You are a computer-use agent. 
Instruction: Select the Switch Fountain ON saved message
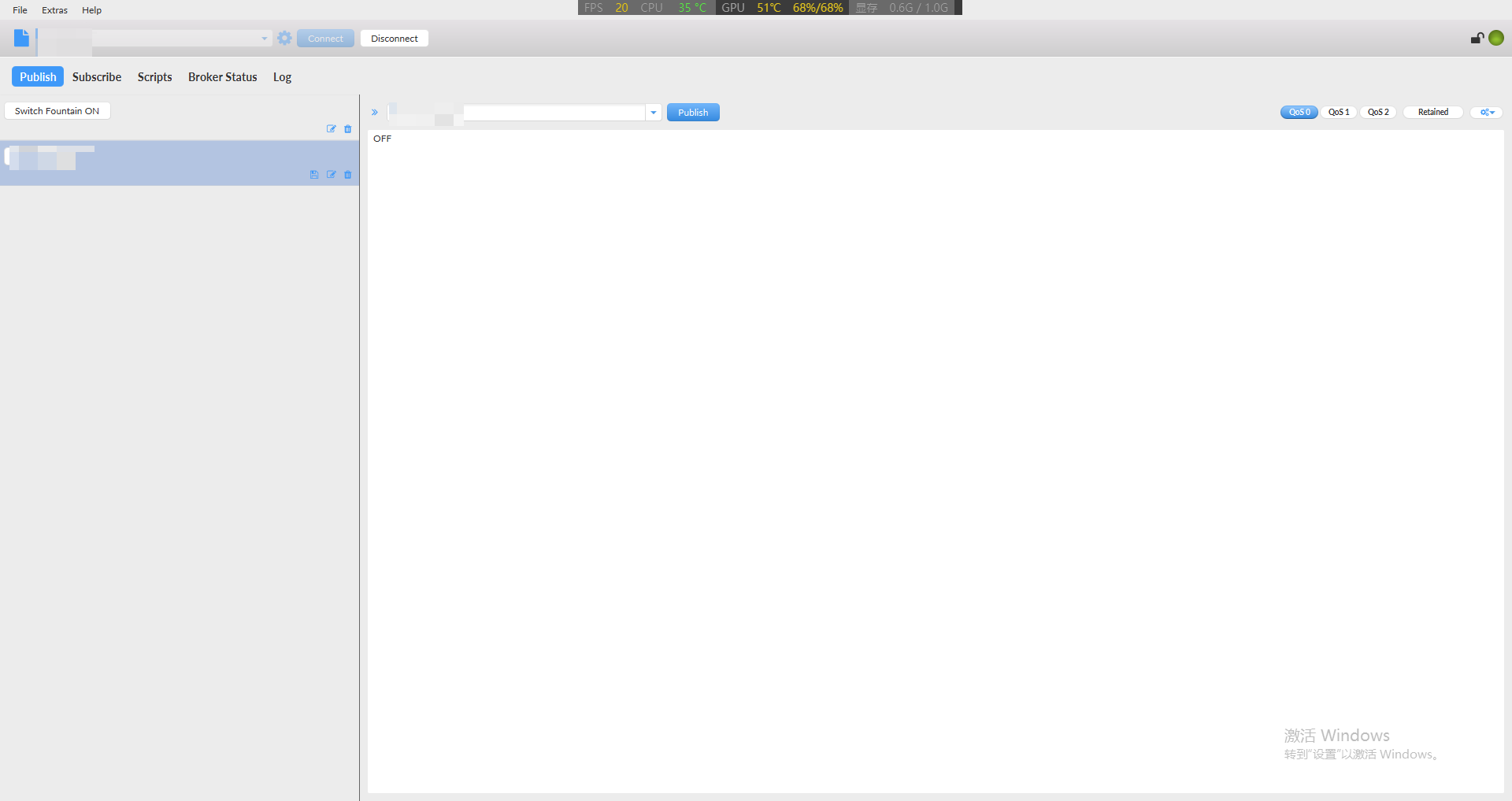57,111
